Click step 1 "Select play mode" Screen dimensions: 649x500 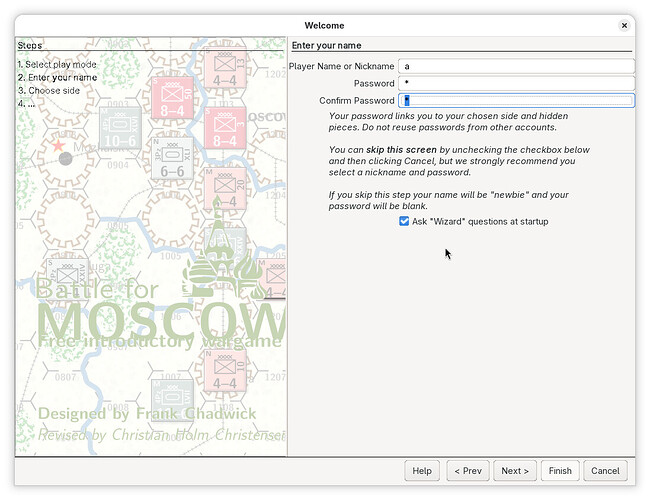57,64
